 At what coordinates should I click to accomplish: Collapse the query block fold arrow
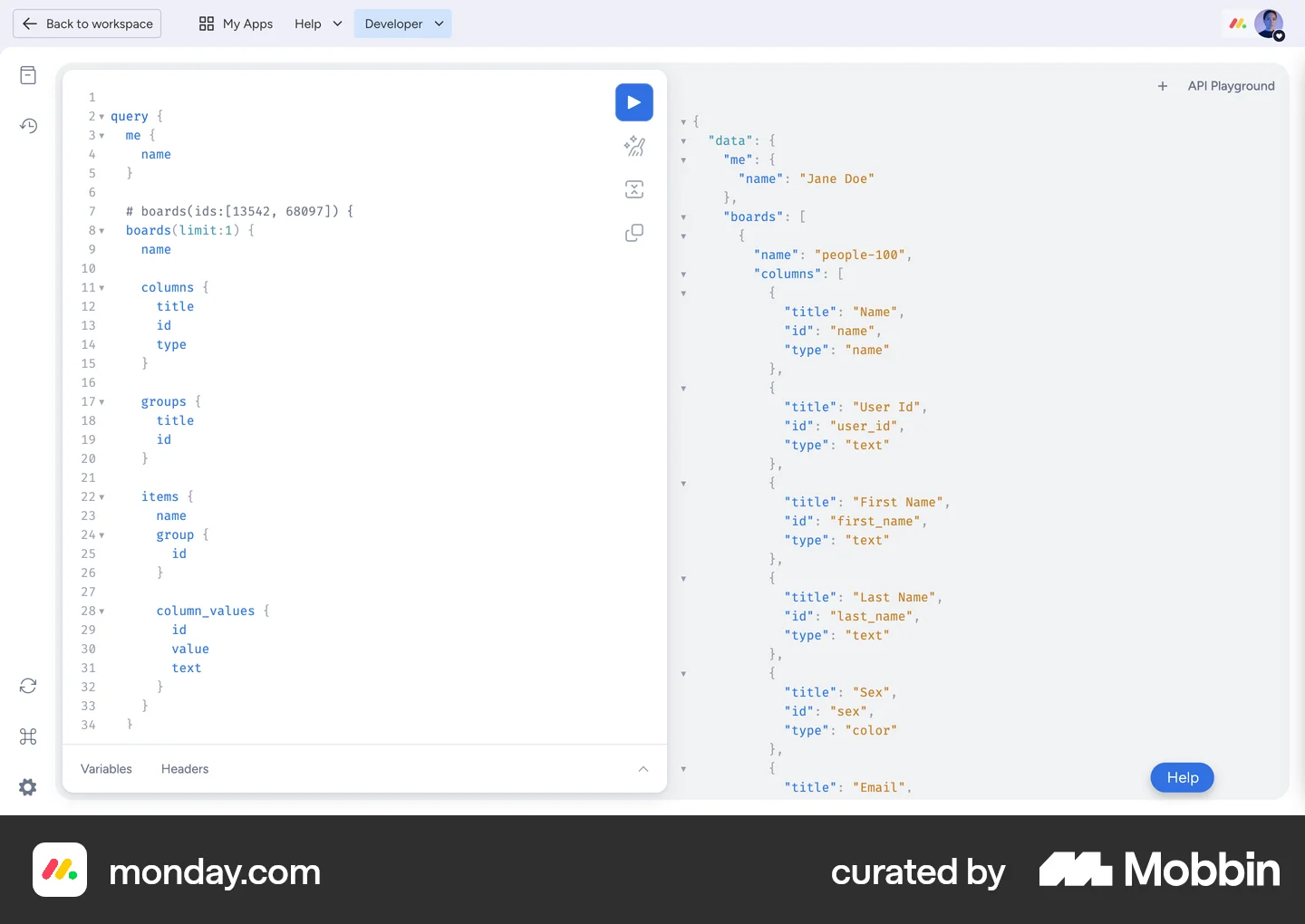click(101, 117)
